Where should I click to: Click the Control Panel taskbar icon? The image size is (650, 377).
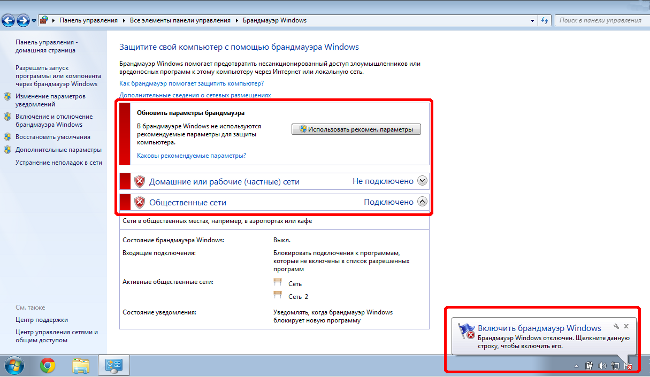click(114, 365)
